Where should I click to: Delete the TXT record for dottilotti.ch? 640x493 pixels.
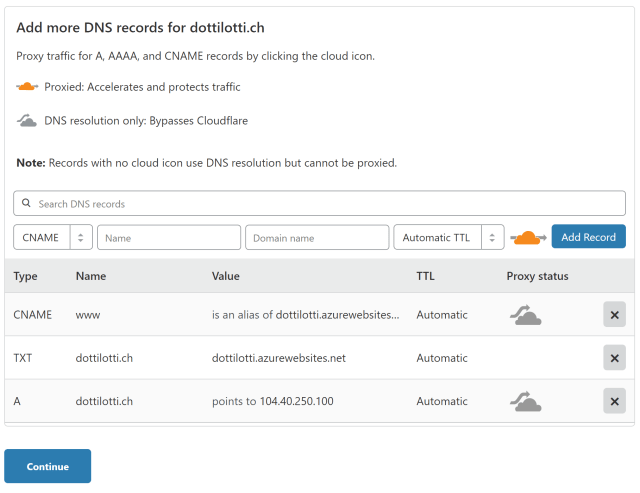(x=614, y=358)
